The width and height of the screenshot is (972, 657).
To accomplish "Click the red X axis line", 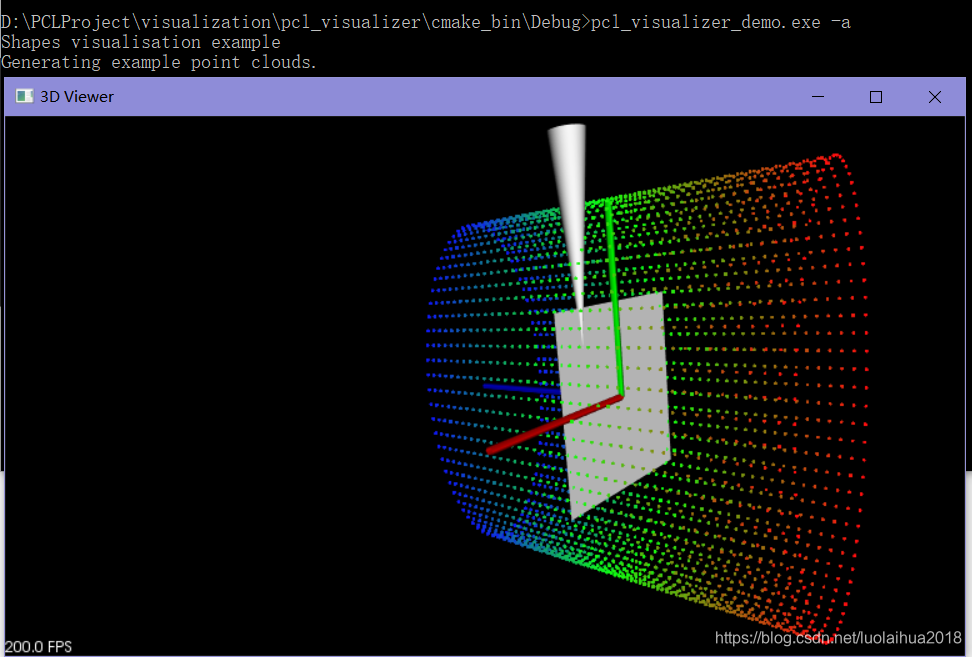I will click(x=554, y=425).
